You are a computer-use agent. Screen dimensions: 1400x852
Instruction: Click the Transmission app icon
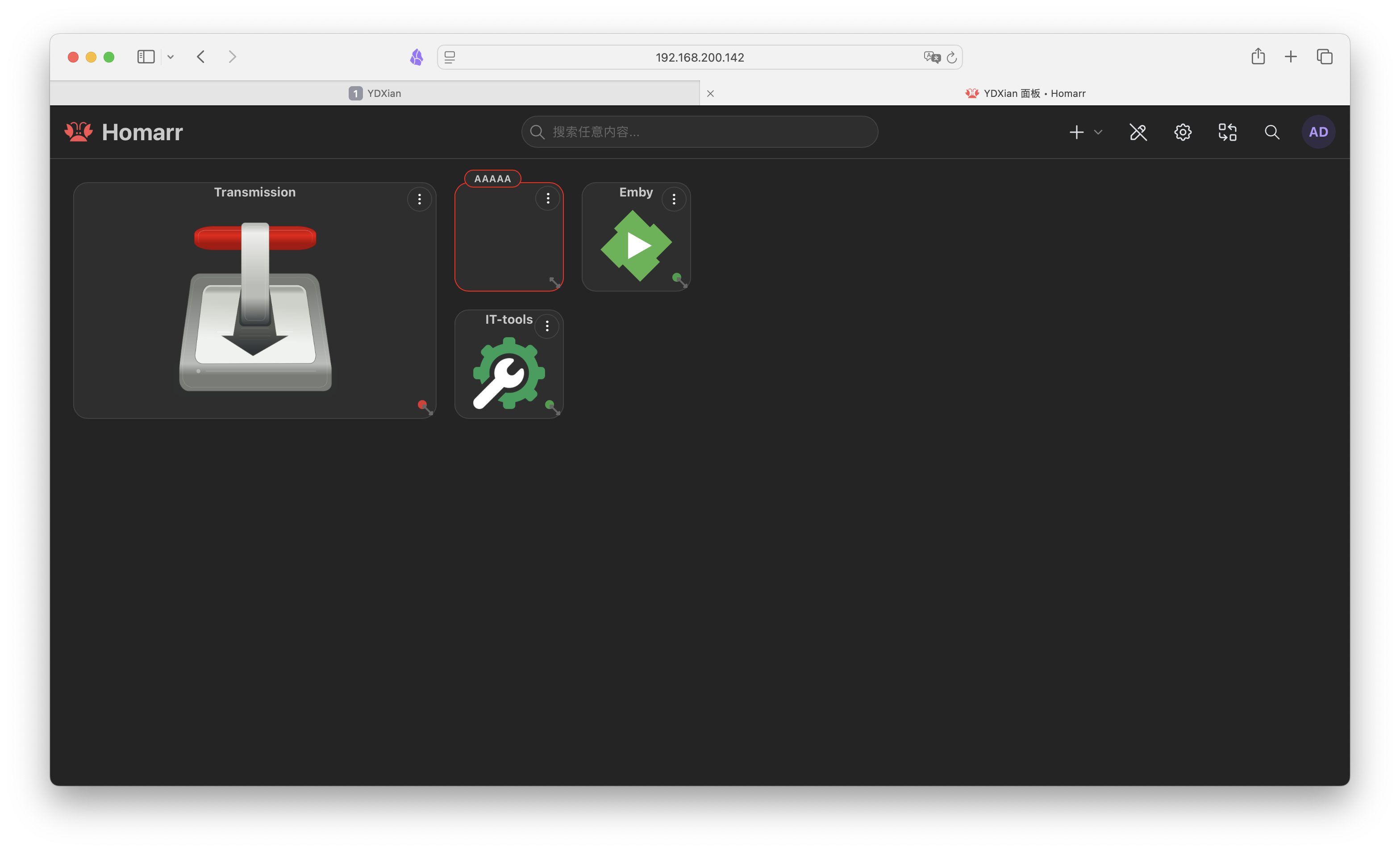(255, 306)
